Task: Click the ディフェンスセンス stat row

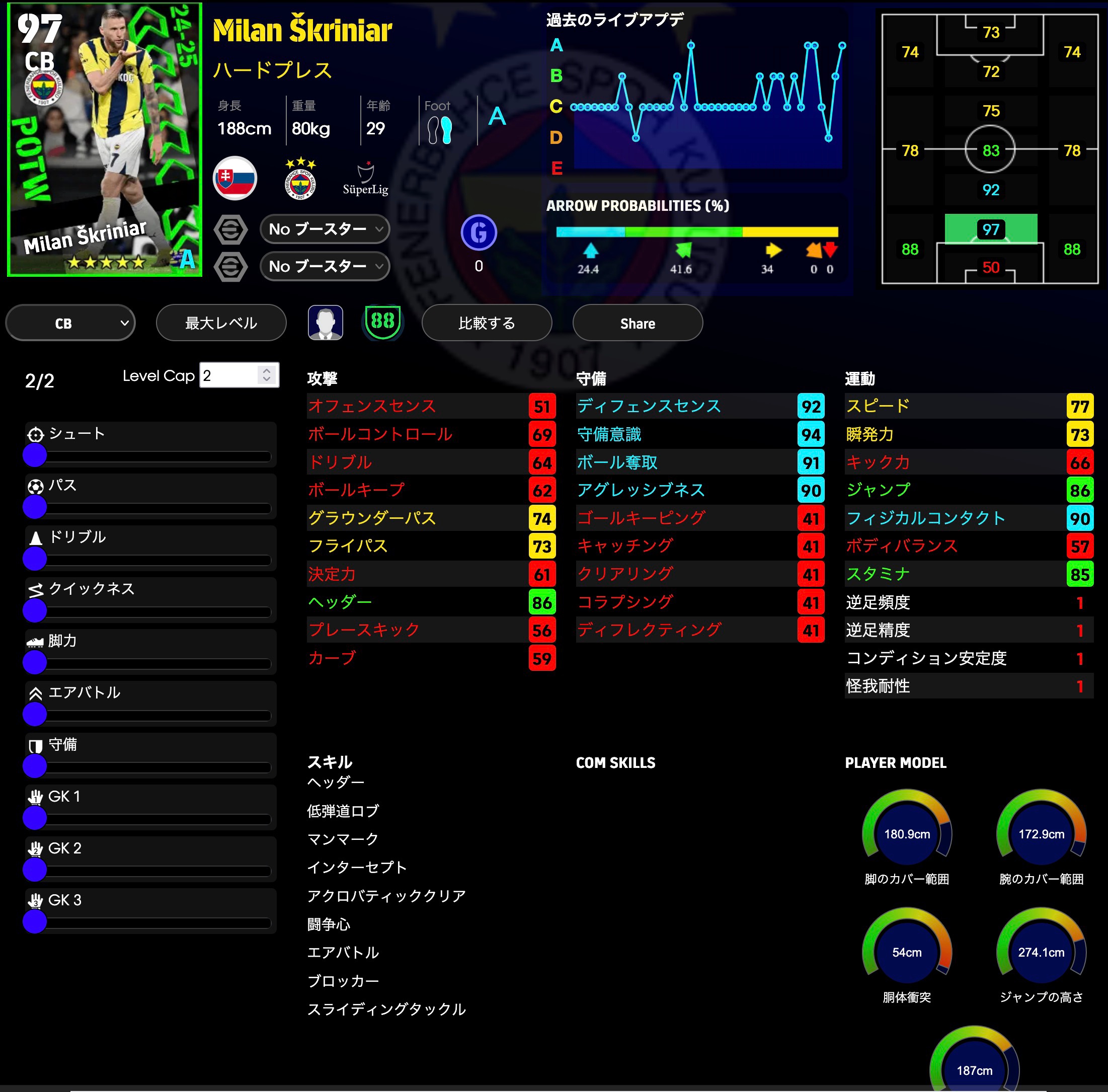Action: point(700,406)
